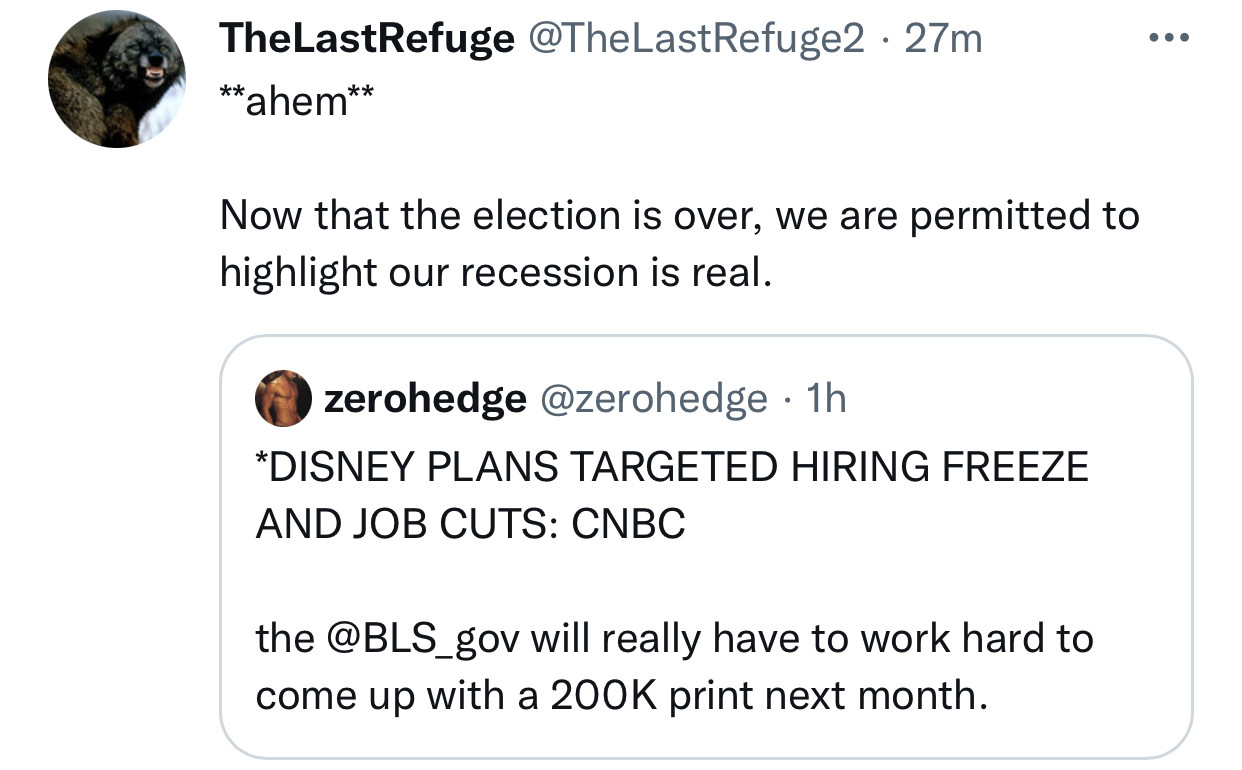Click the @TheLastRefuge2 handle
Screen dimensions: 1242x770
coord(696,39)
